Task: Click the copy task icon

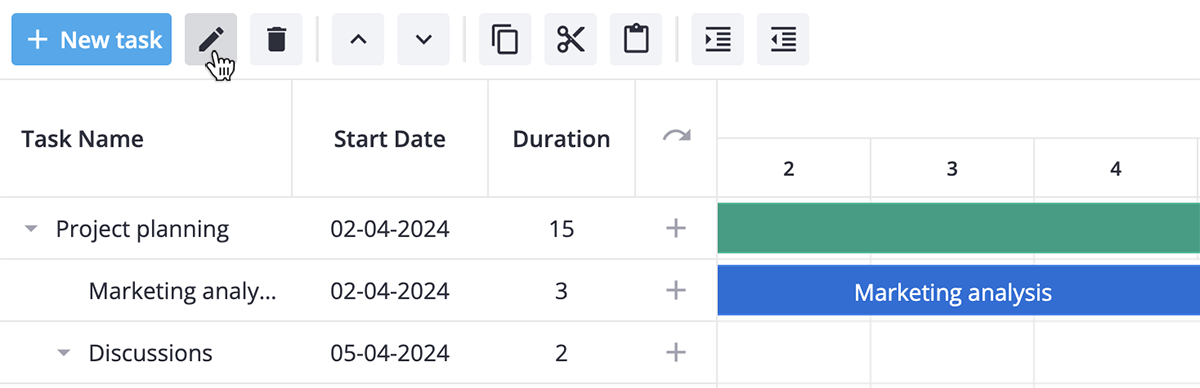Action: 505,40
